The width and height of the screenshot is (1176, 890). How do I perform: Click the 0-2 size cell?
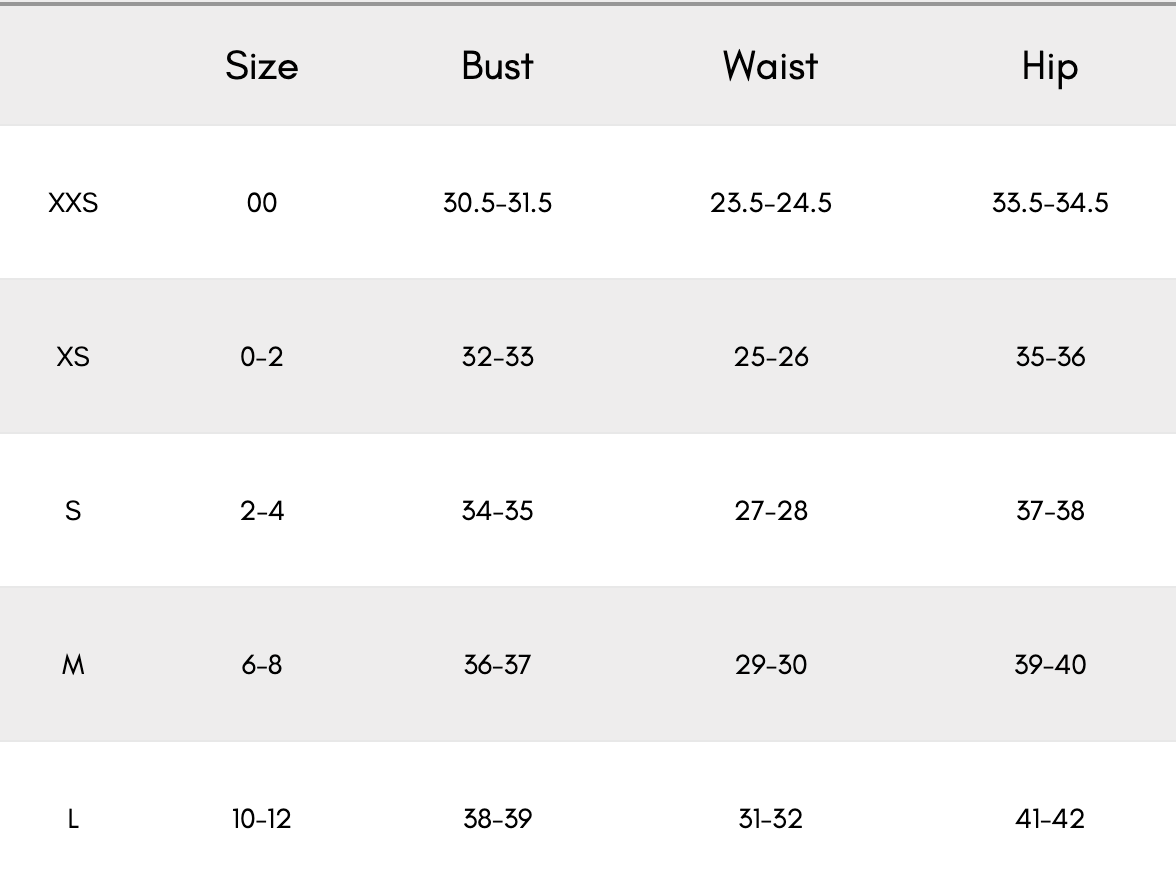coord(261,357)
